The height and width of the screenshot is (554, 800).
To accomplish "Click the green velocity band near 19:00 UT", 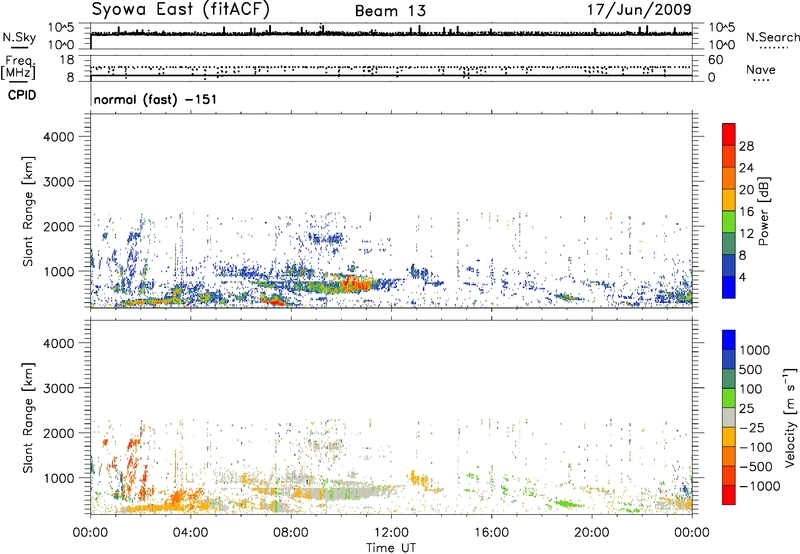I will 566,503.
